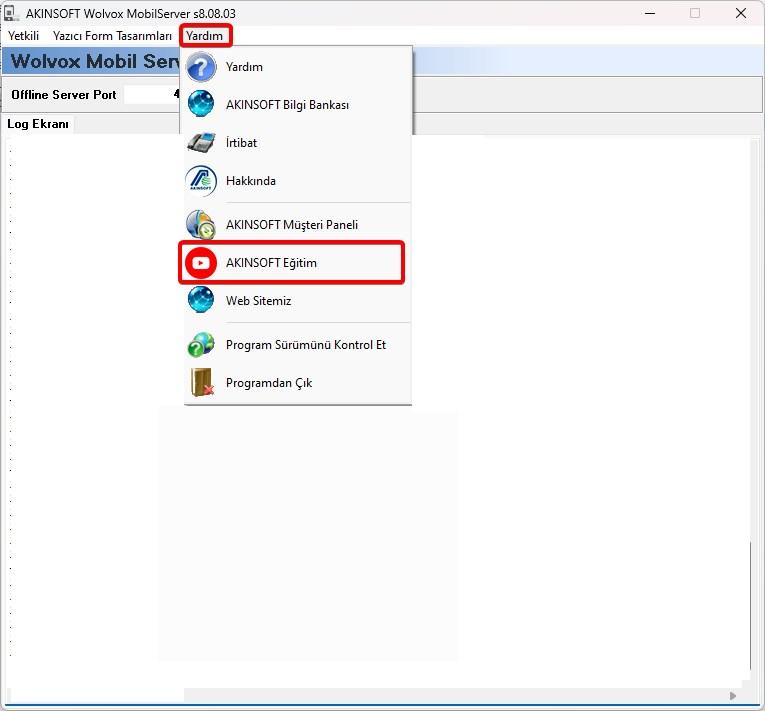Viewport: 765px width, 711px height.
Task: Click the Müşteri Paneli icon
Action: (201, 224)
